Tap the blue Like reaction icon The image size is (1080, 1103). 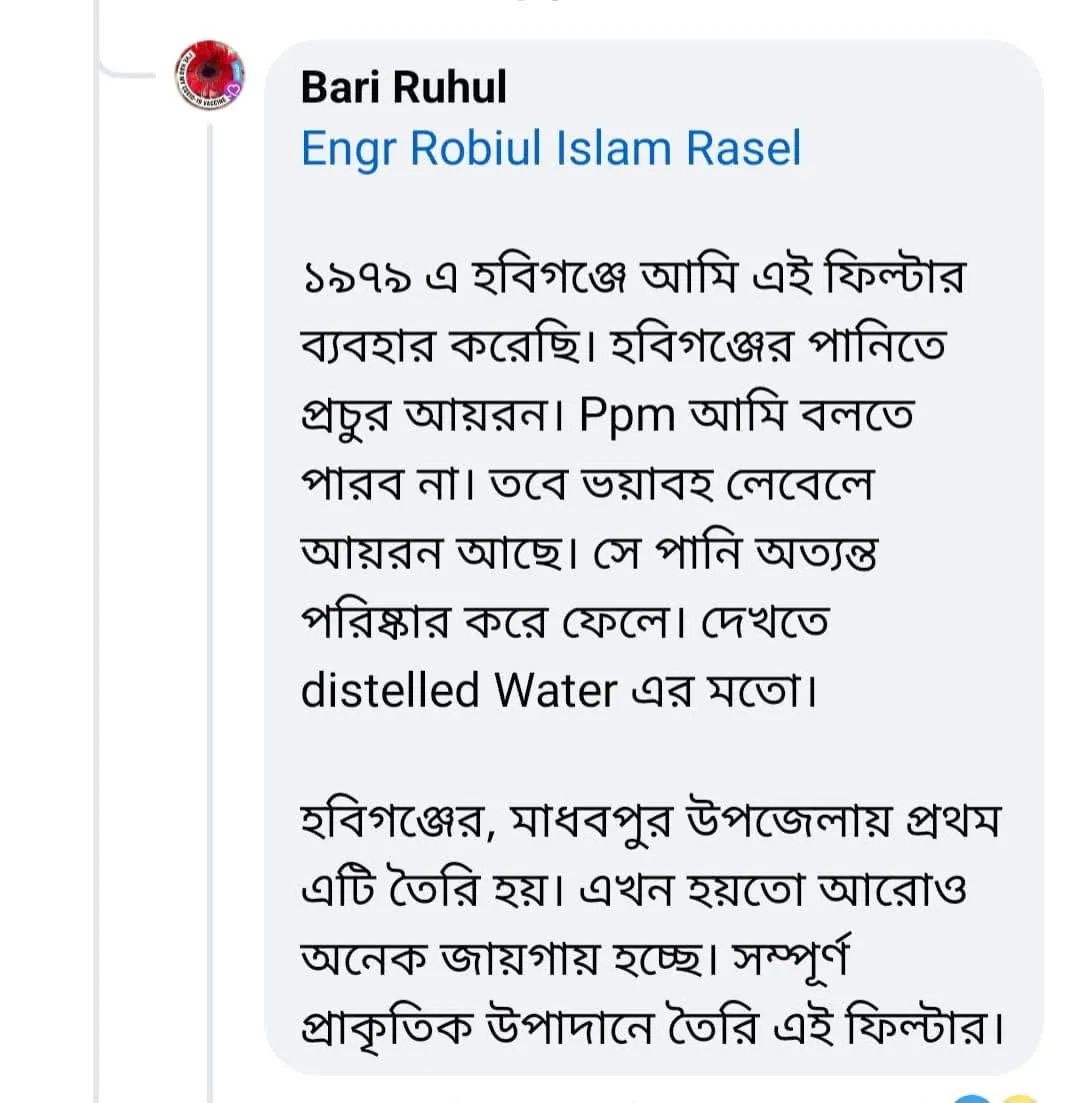(974, 1099)
